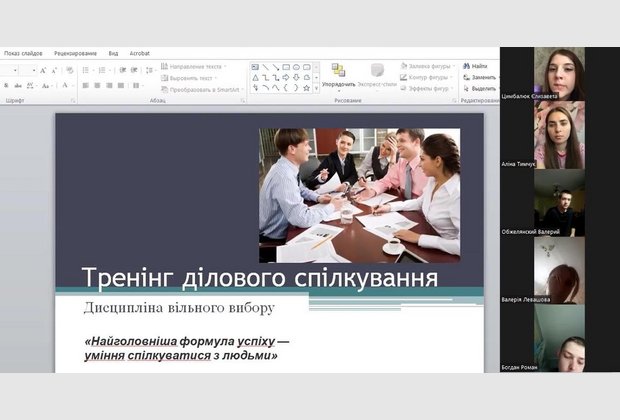Choose the rounded rectangle shape
The height and width of the screenshot is (420, 620).
(x=306, y=67)
